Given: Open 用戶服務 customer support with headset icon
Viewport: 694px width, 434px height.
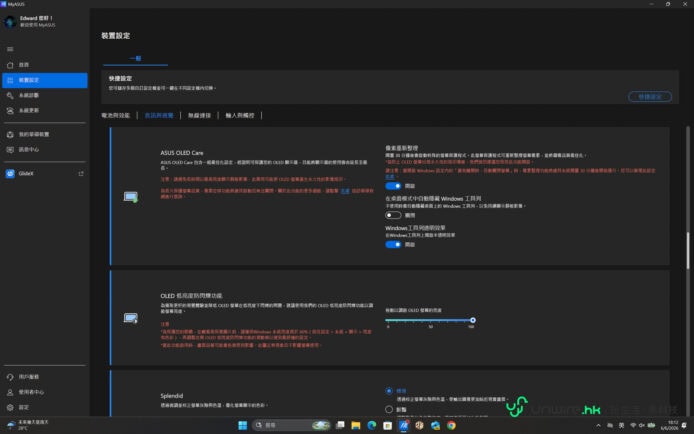Looking at the screenshot, I should pyautogui.click(x=10, y=377).
